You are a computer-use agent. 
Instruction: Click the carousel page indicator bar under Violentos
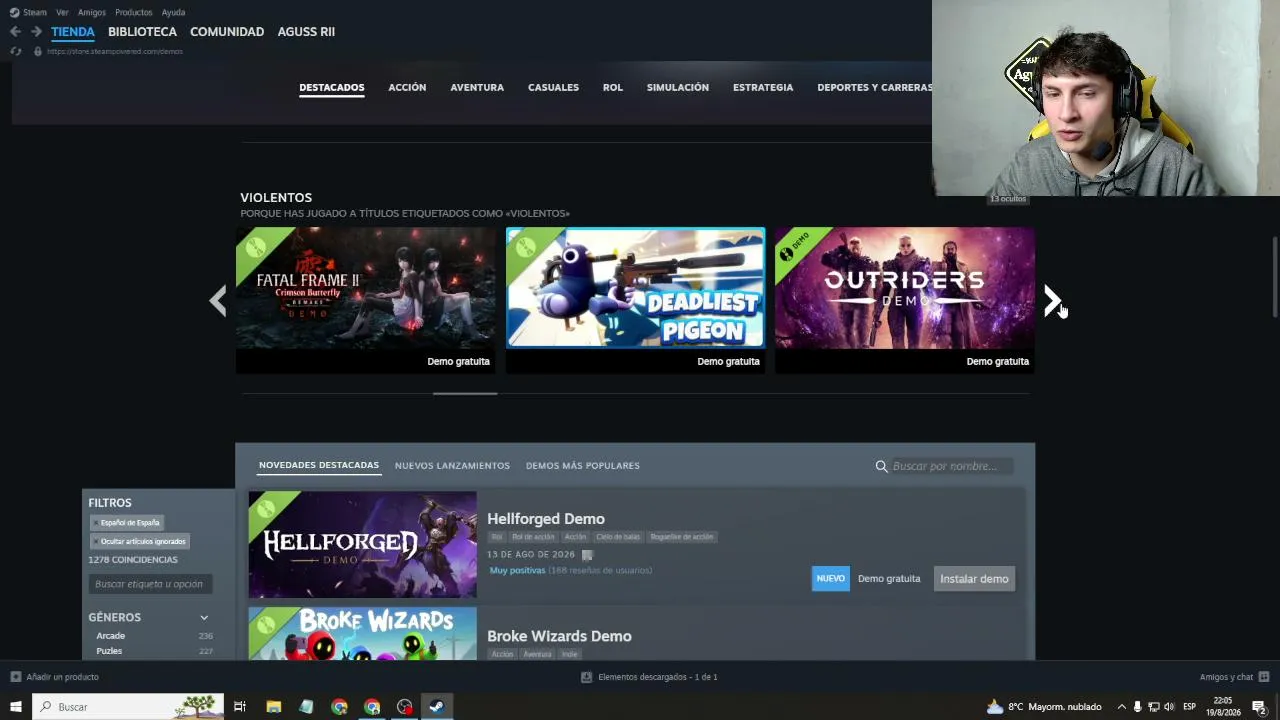tap(465, 394)
